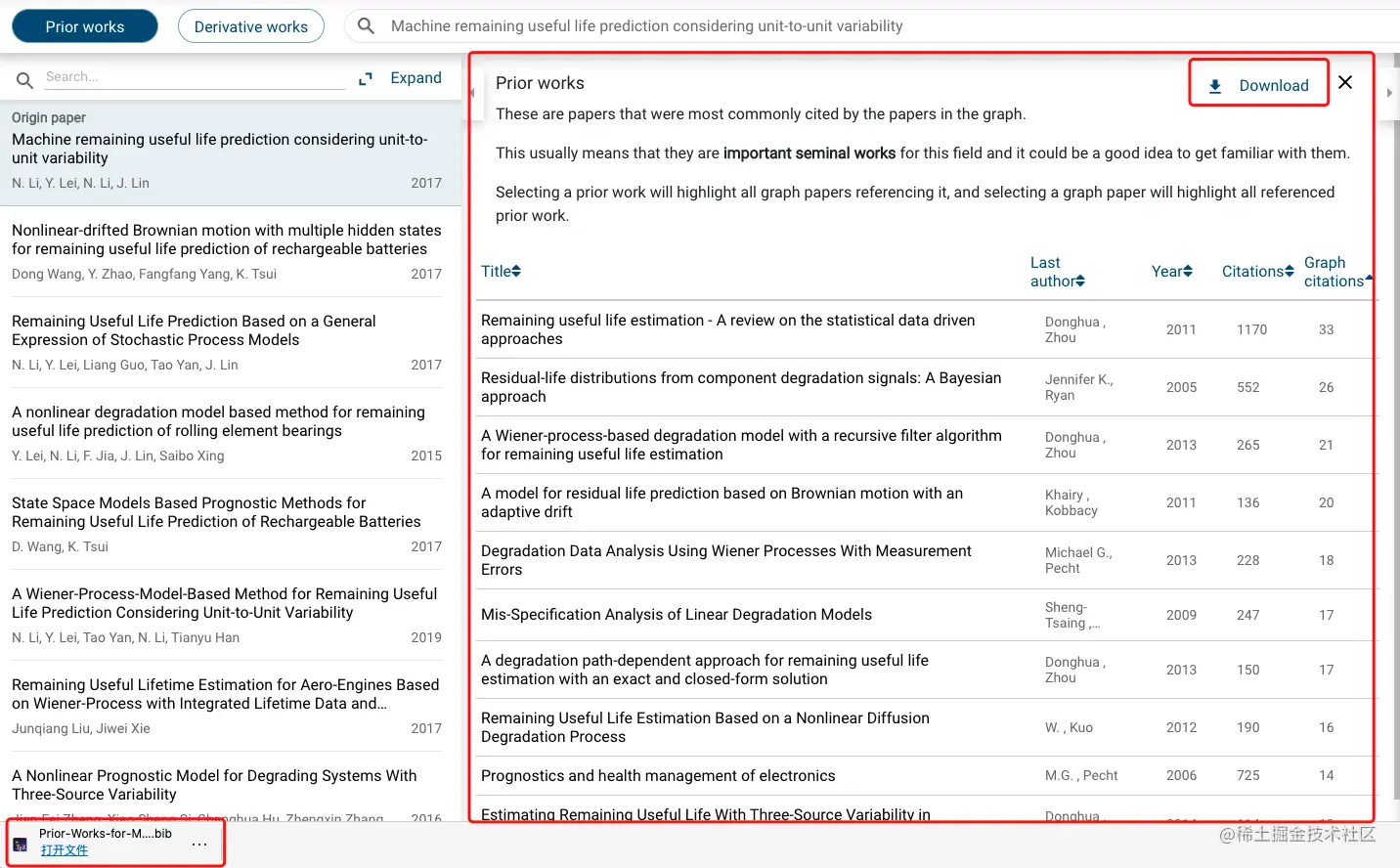Open row 'Degradation Data Analysis Using Wiener Processes'
Image resolution: width=1400 pixels, height=868 pixels.
(x=924, y=560)
